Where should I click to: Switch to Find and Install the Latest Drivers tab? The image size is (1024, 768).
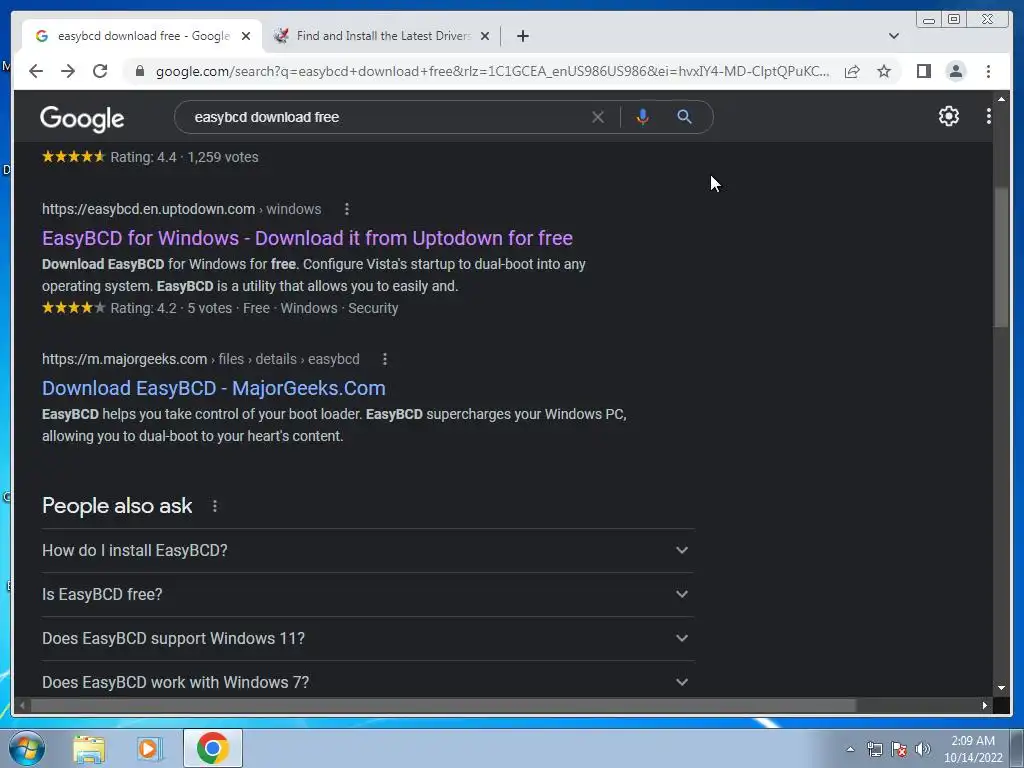pyautogui.click(x=382, y=36)
